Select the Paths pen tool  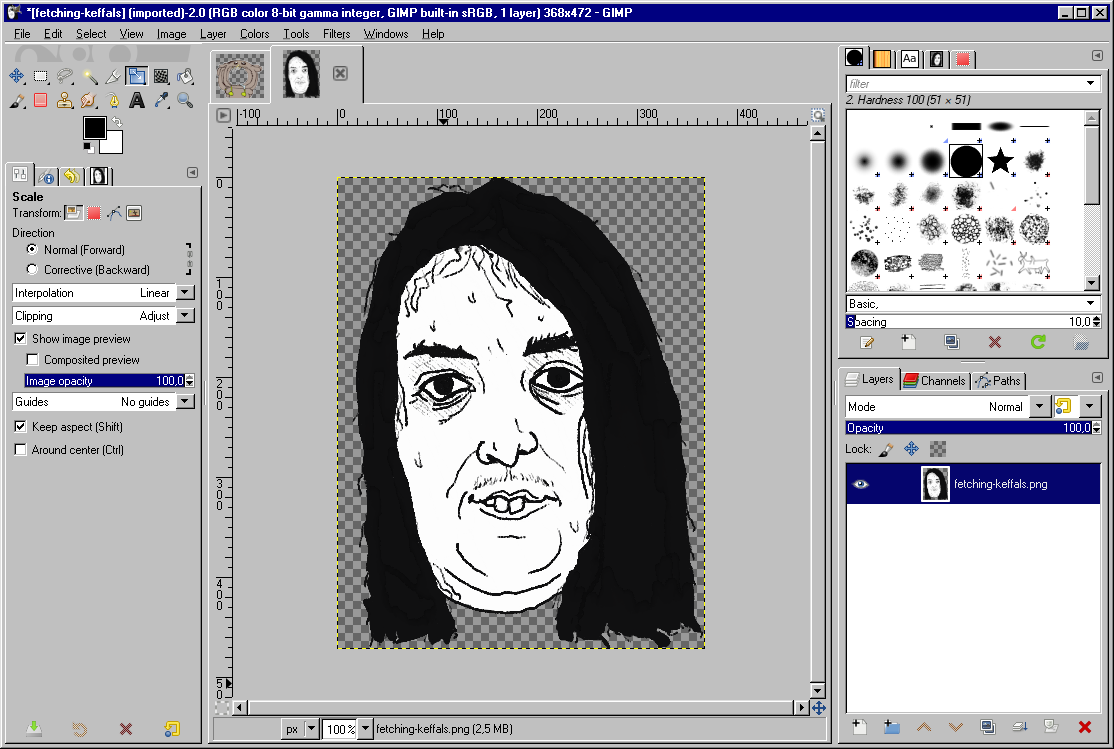click(x=113, y=100)
